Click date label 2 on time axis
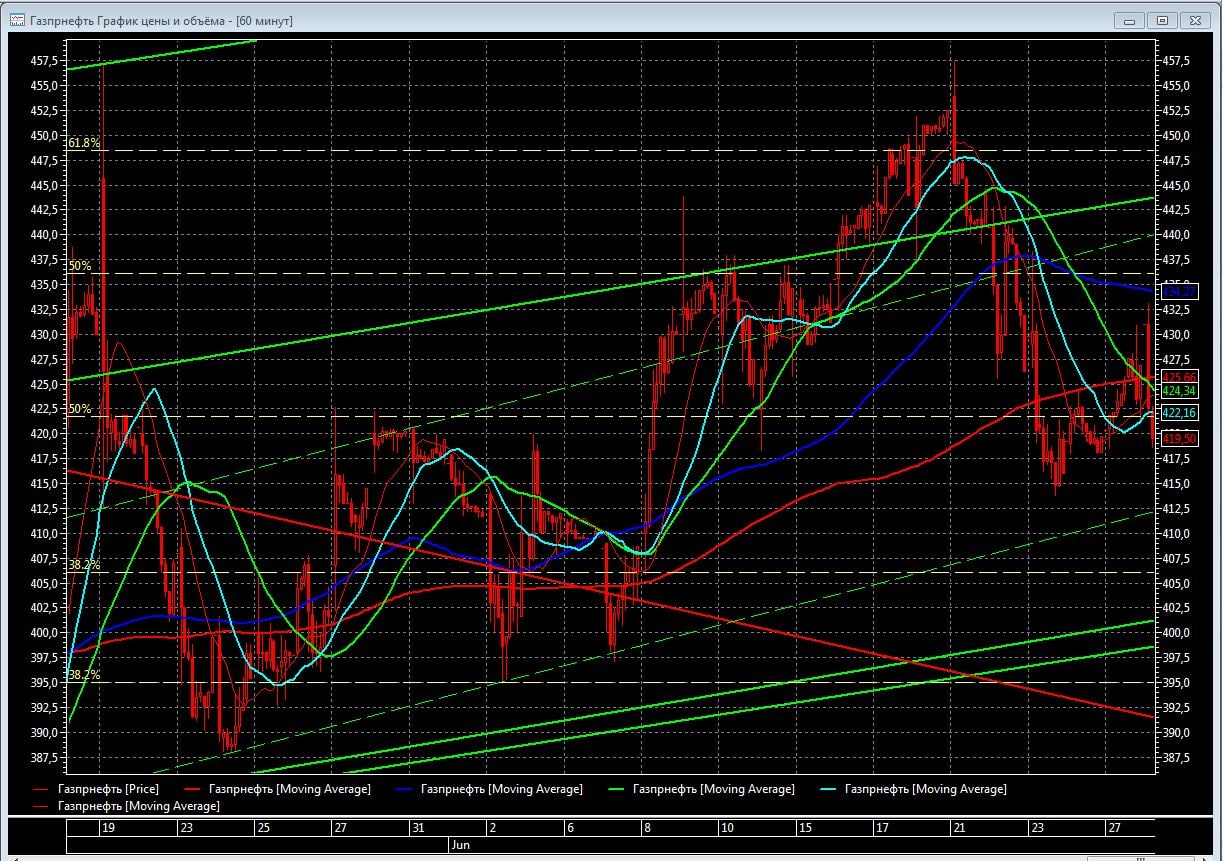 [492, 828]
